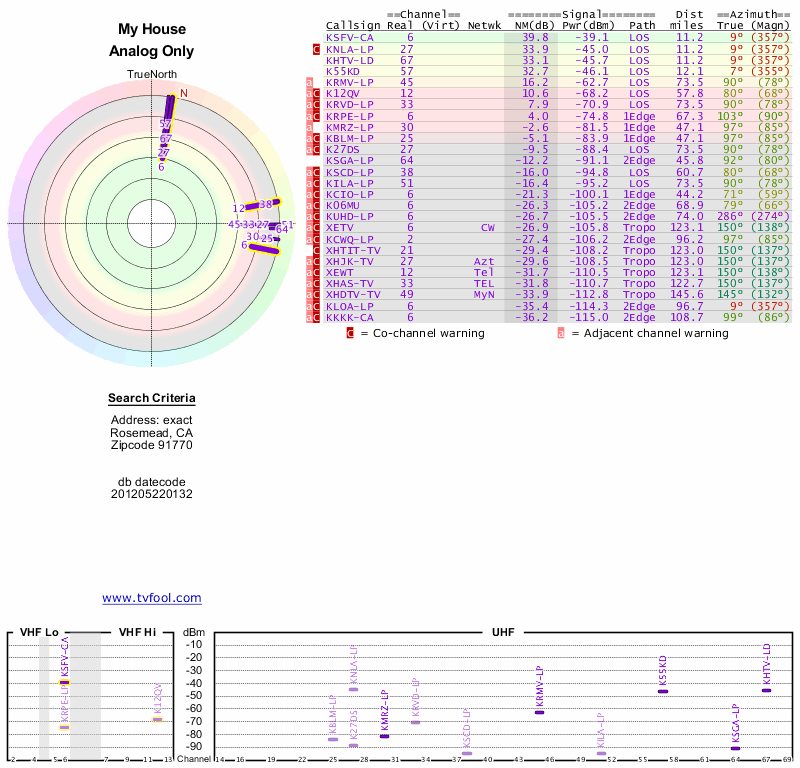Click the co-channel warning icon beside XHTIT-TV
Image resolution: width=800 pixels, height=768 pixels.
(316, 250)
